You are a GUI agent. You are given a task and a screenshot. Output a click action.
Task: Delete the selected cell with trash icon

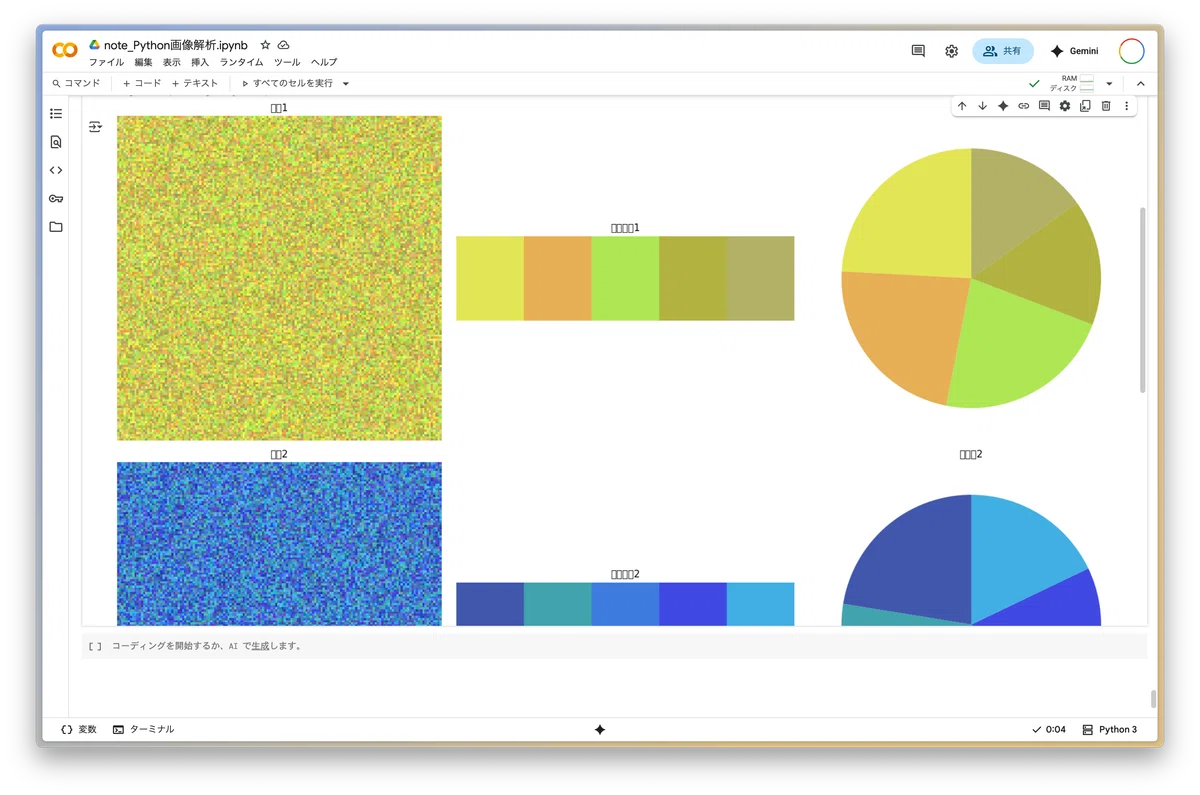coord(1106,106)
